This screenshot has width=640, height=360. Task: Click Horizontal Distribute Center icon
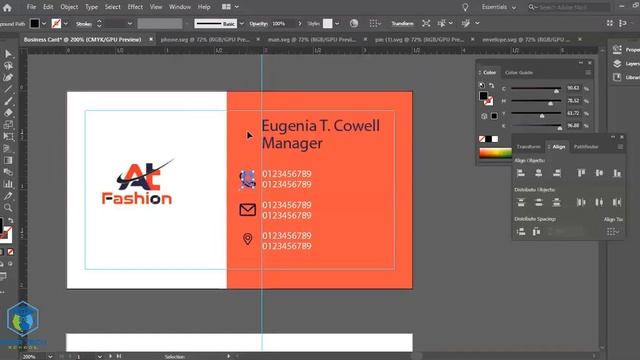(x=599, y=202)
